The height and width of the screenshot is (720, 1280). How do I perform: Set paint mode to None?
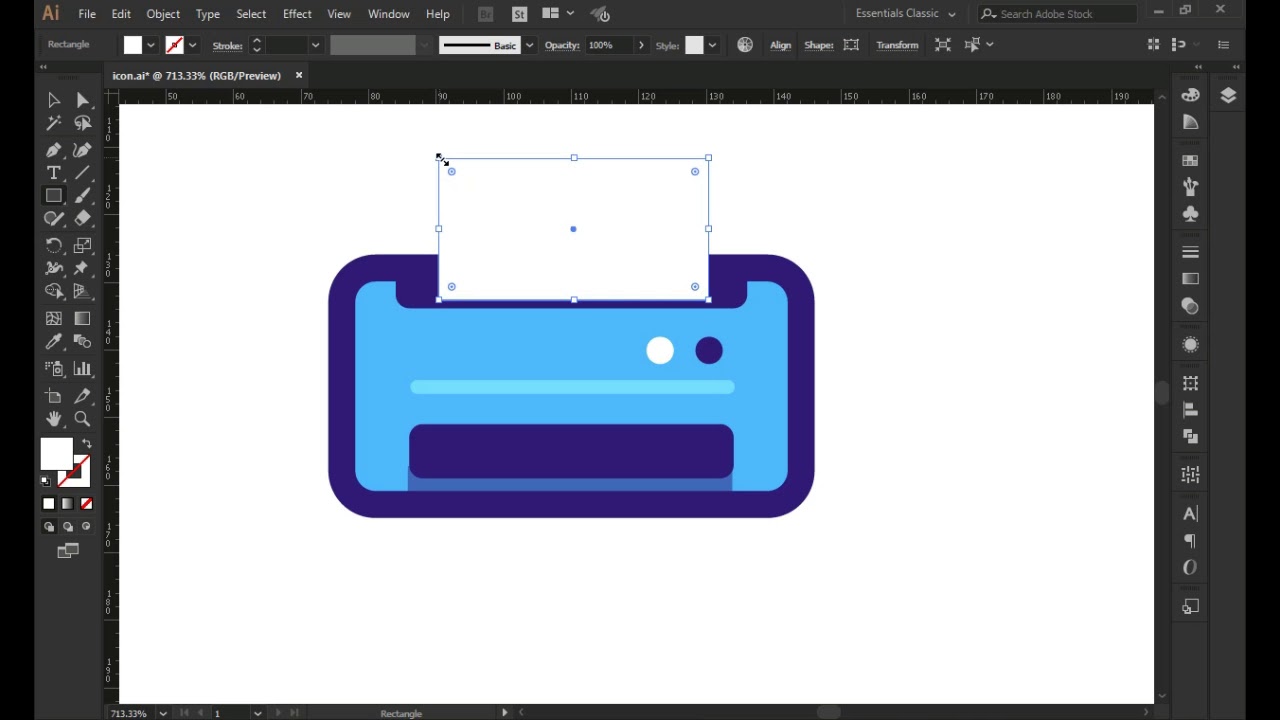[x=86, y=504]
